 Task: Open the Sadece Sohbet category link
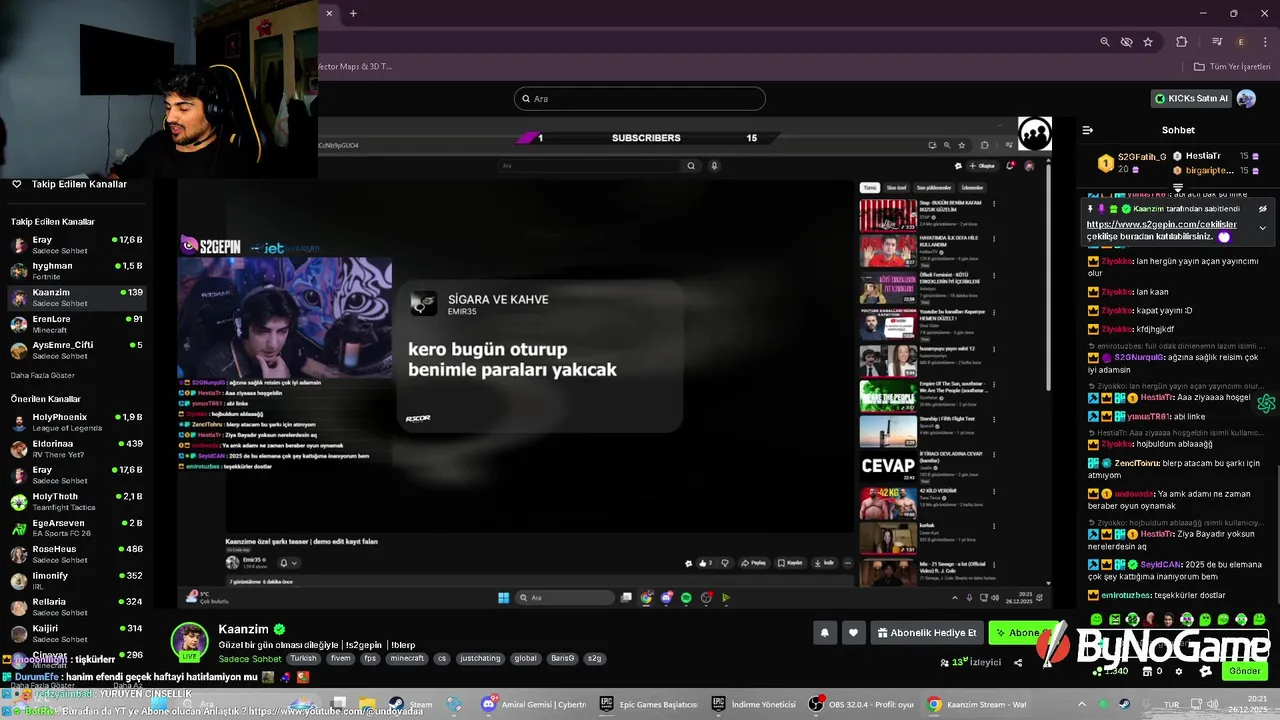point(250,659)
